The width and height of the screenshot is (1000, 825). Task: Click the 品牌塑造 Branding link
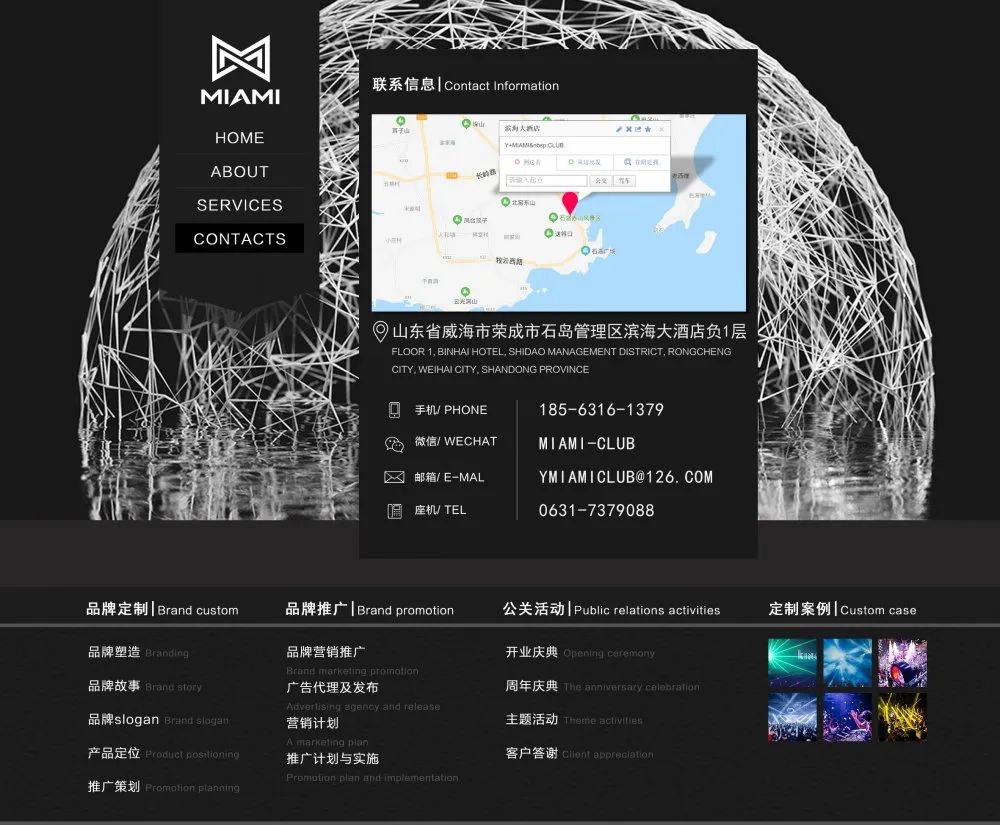138,652
